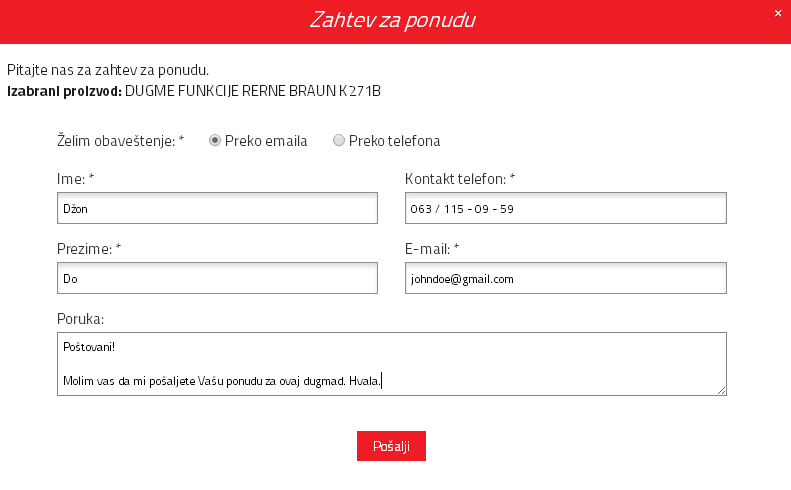Click the Zahtev za ponudu header title

pyautogui.click(x=392, y=20)
